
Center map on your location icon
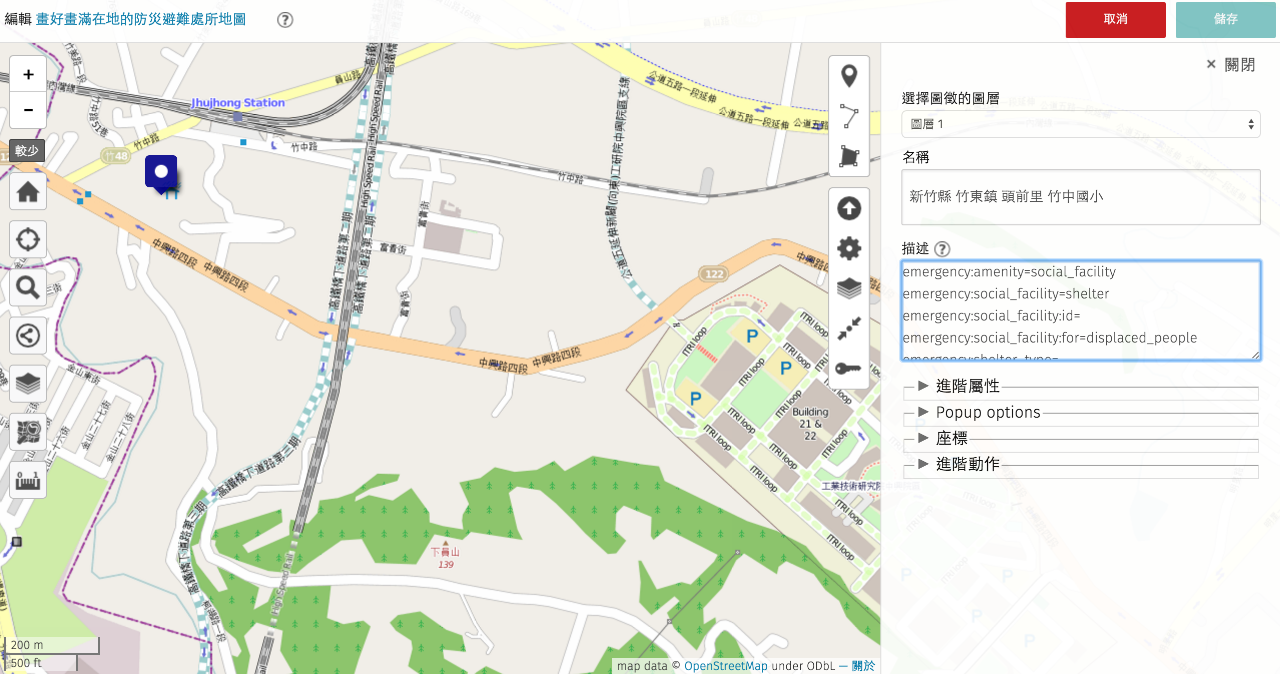tap(28, 240)
